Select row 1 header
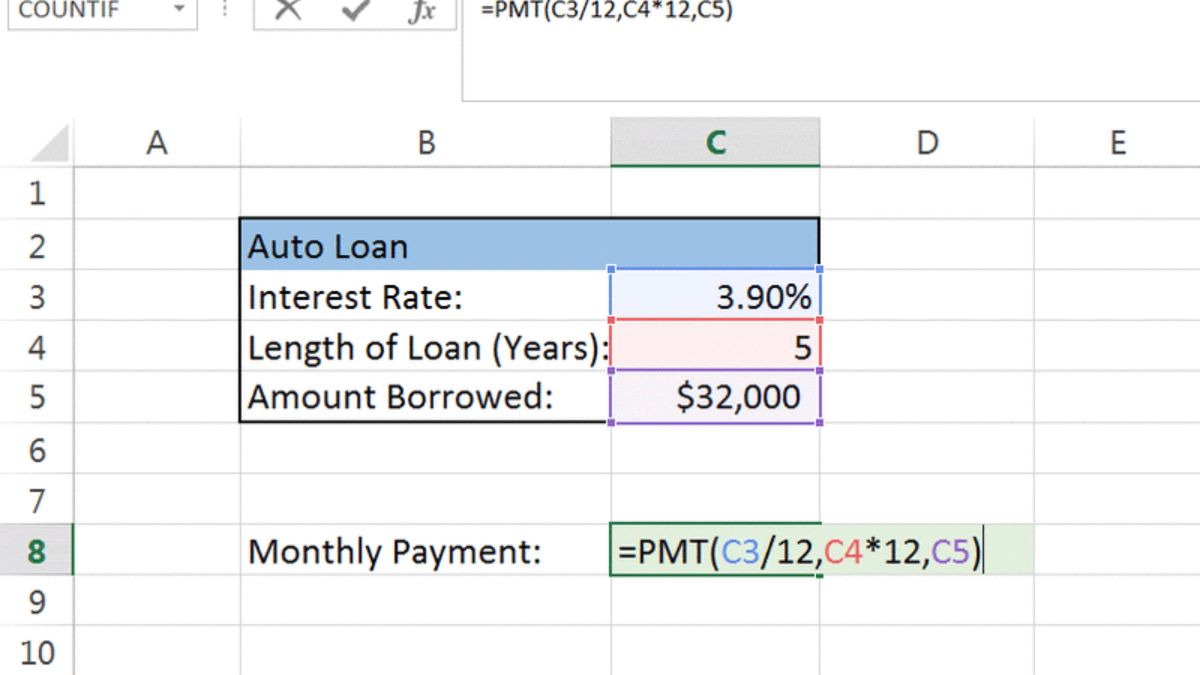The image size is (1200, 675). 36,193
